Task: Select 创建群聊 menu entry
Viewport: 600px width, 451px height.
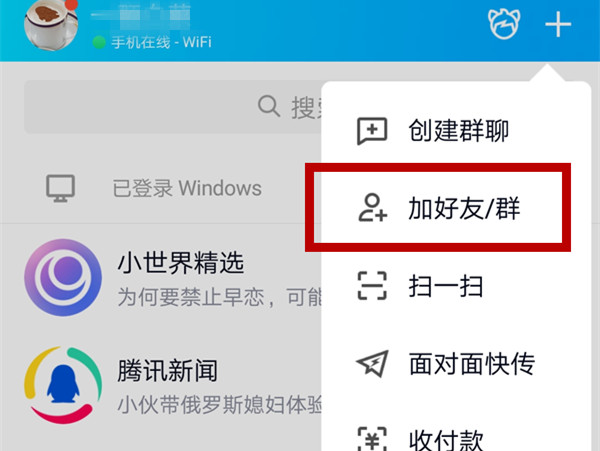Action: (x=458, y=131)
